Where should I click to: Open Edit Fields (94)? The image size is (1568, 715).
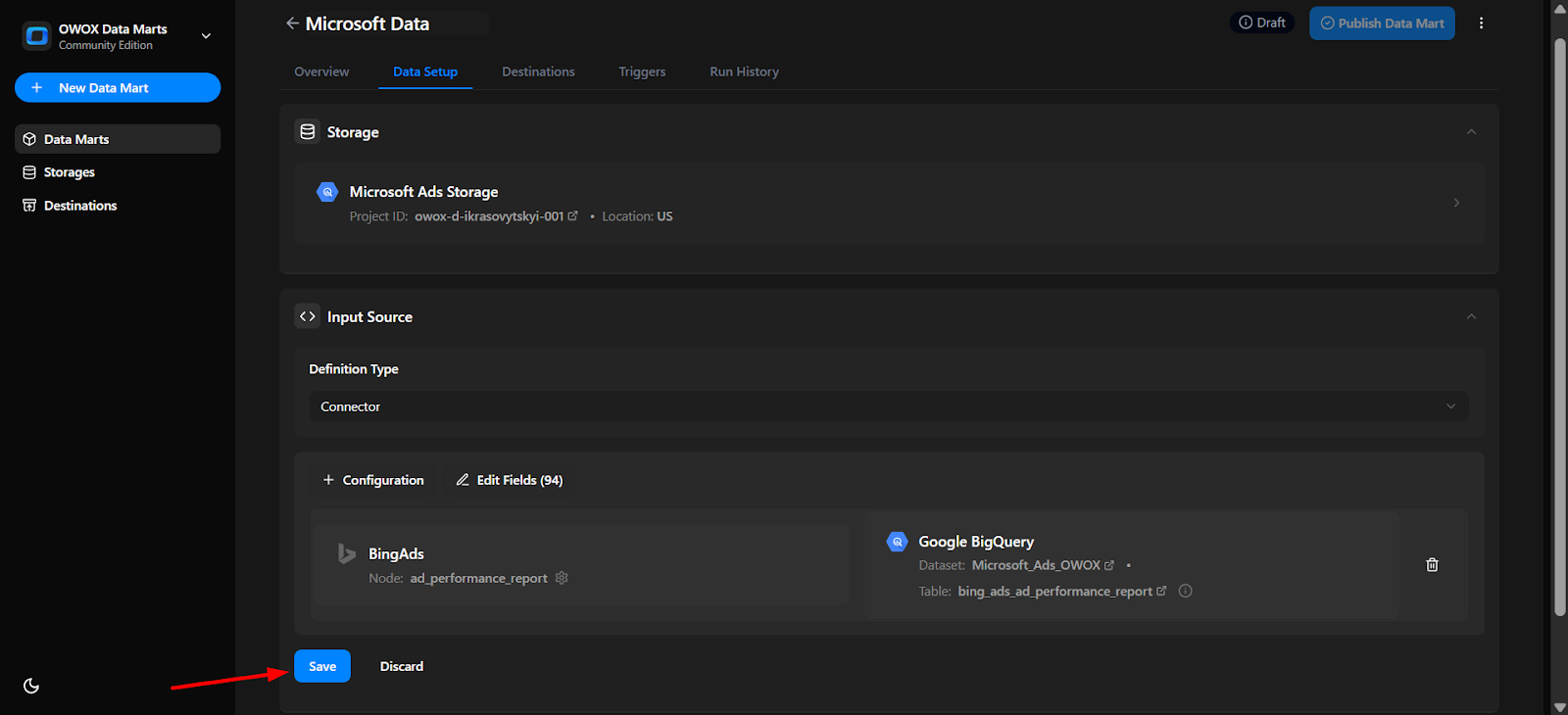click(x=510, y=480)
